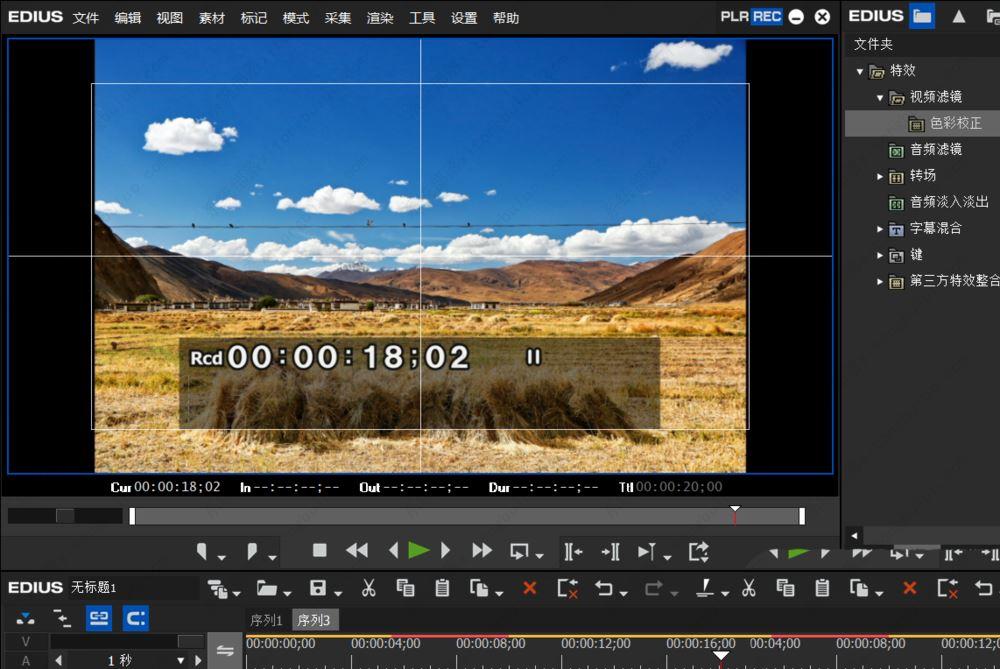1000x669 pixels.
Task: Toggle the A track patch
Action: pos(26,661)
